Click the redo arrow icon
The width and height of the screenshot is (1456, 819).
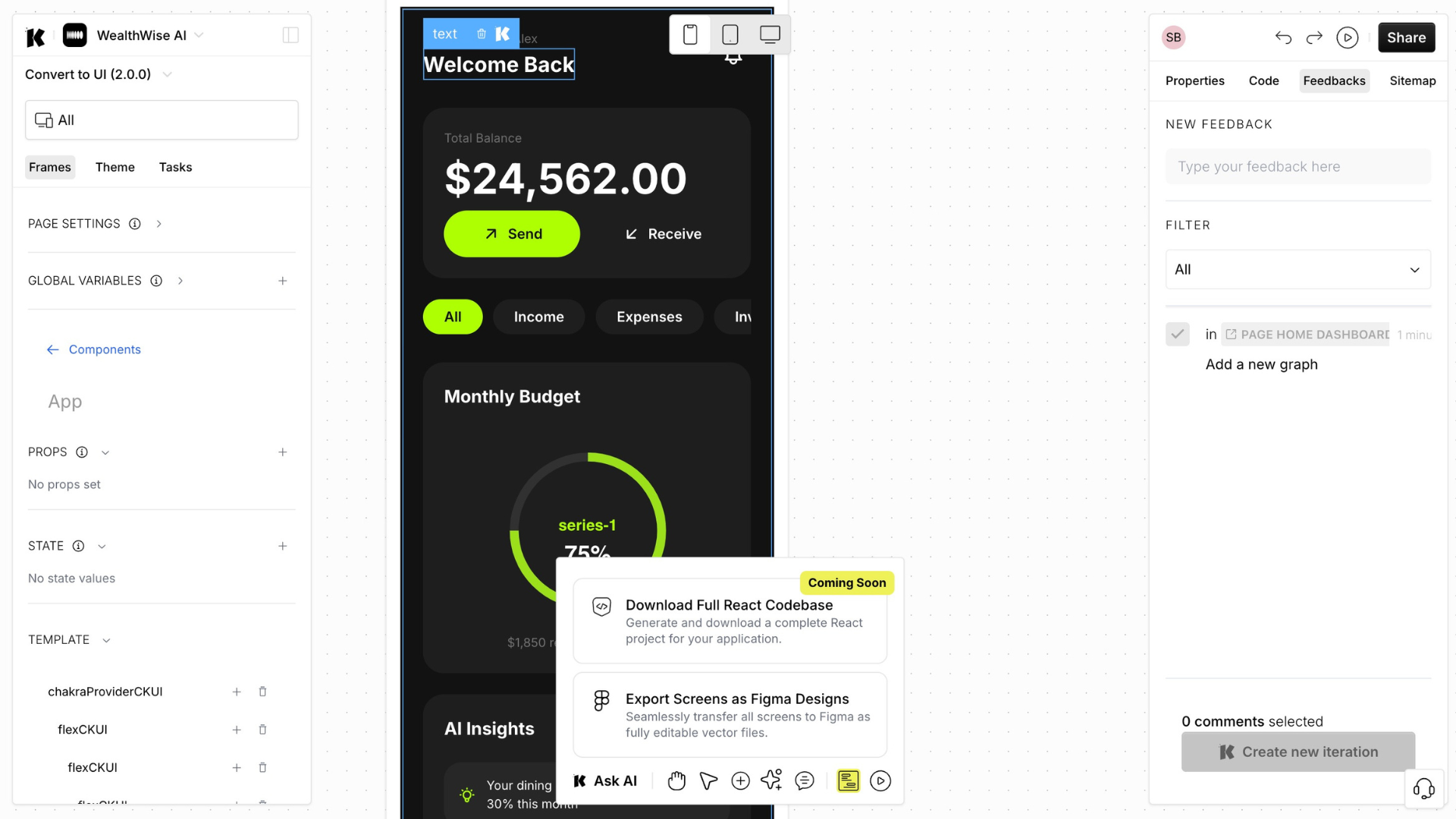click(1315, 37)
